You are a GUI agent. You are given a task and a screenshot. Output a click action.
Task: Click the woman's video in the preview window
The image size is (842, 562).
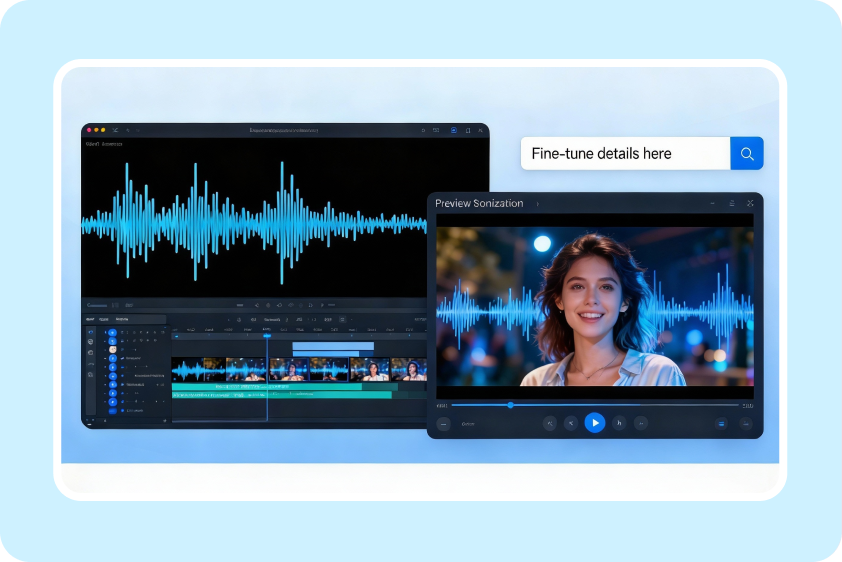(x=594, y=306)
